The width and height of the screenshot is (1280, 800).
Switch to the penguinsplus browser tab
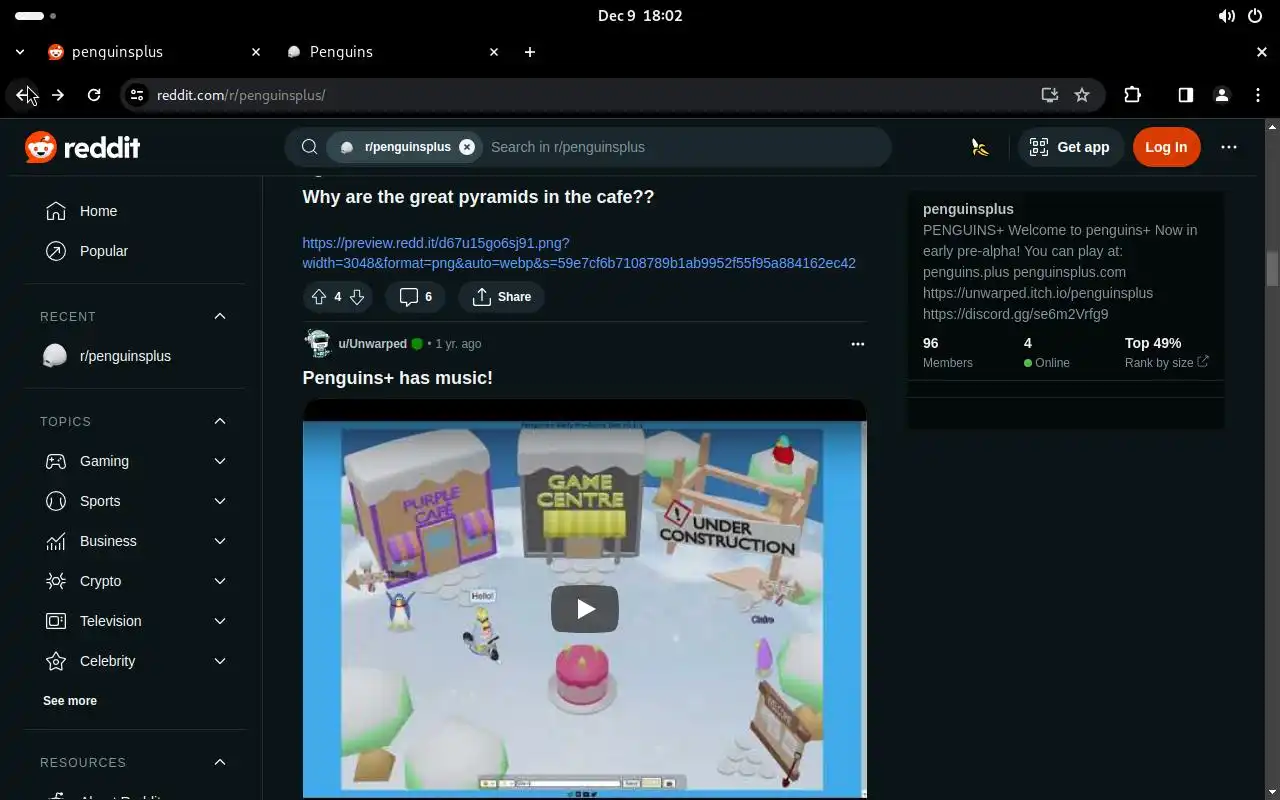(152, 52)
